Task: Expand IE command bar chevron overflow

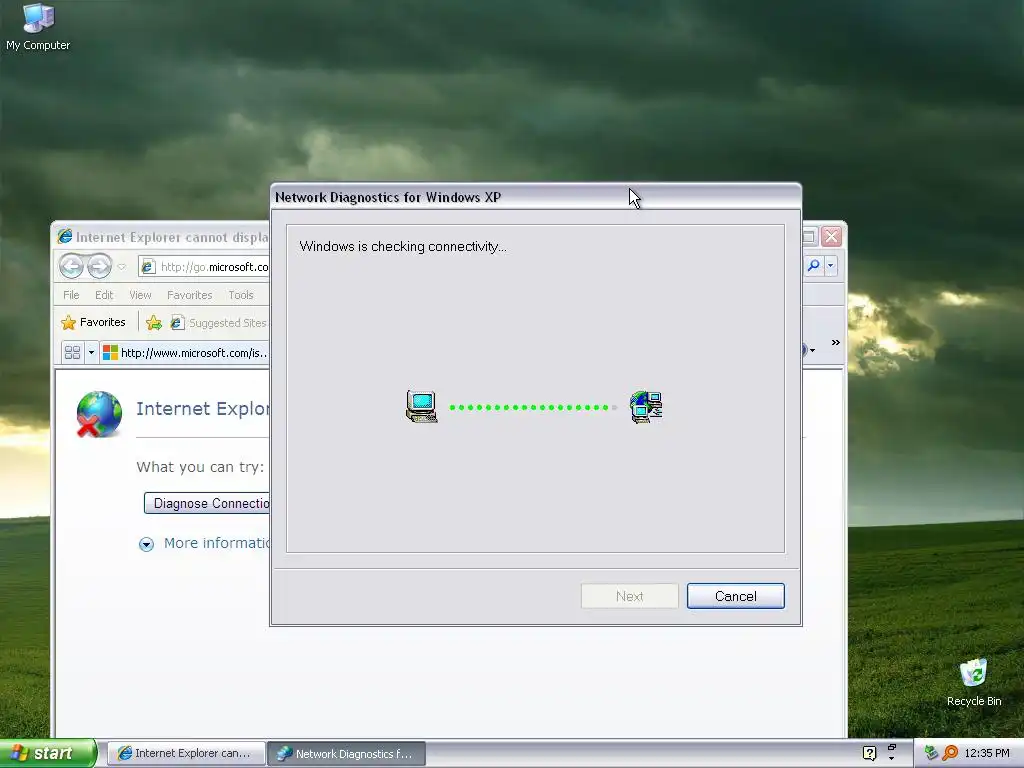Action: (835, 342)
